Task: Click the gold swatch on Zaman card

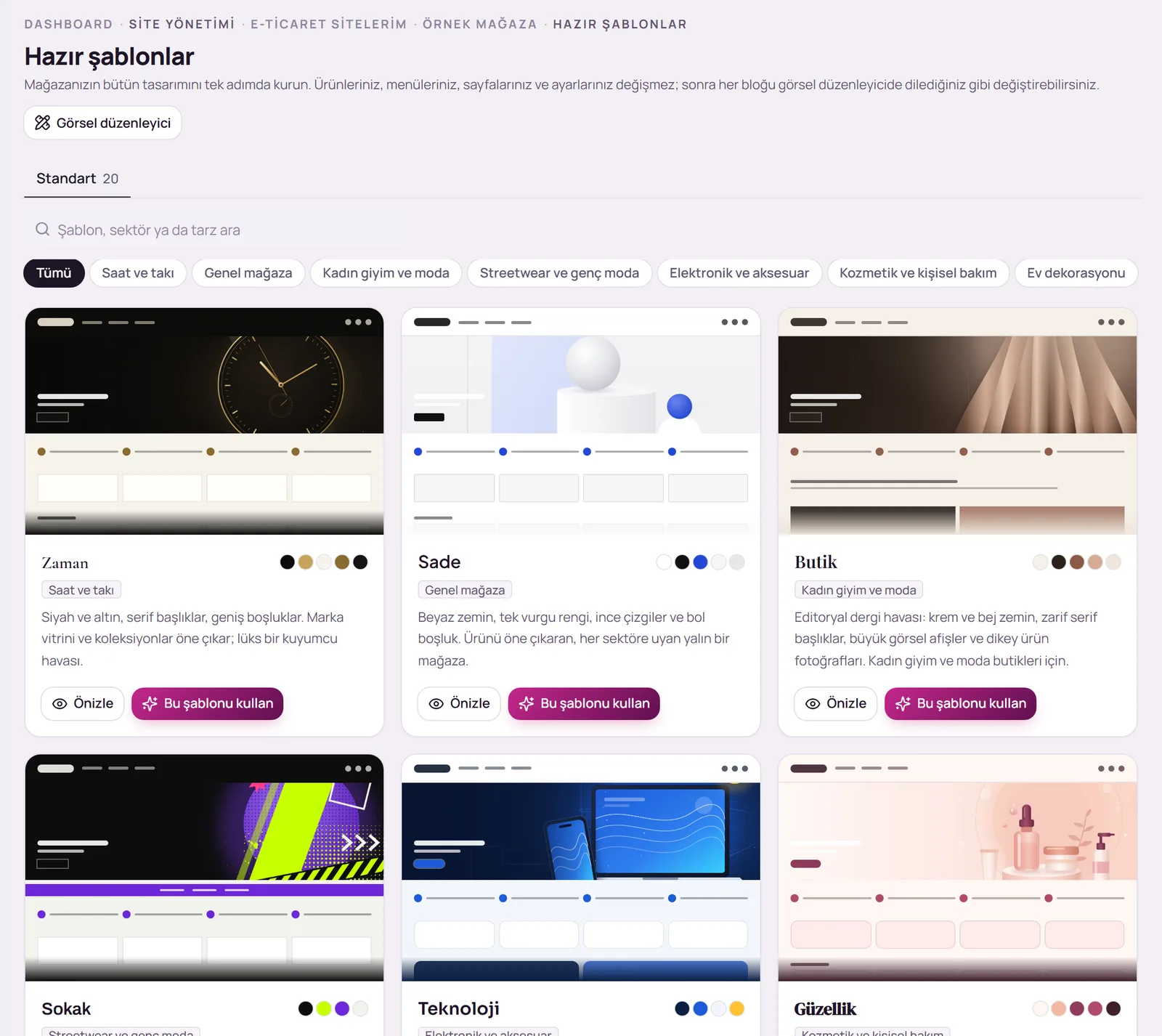Action: coord(306,562)
